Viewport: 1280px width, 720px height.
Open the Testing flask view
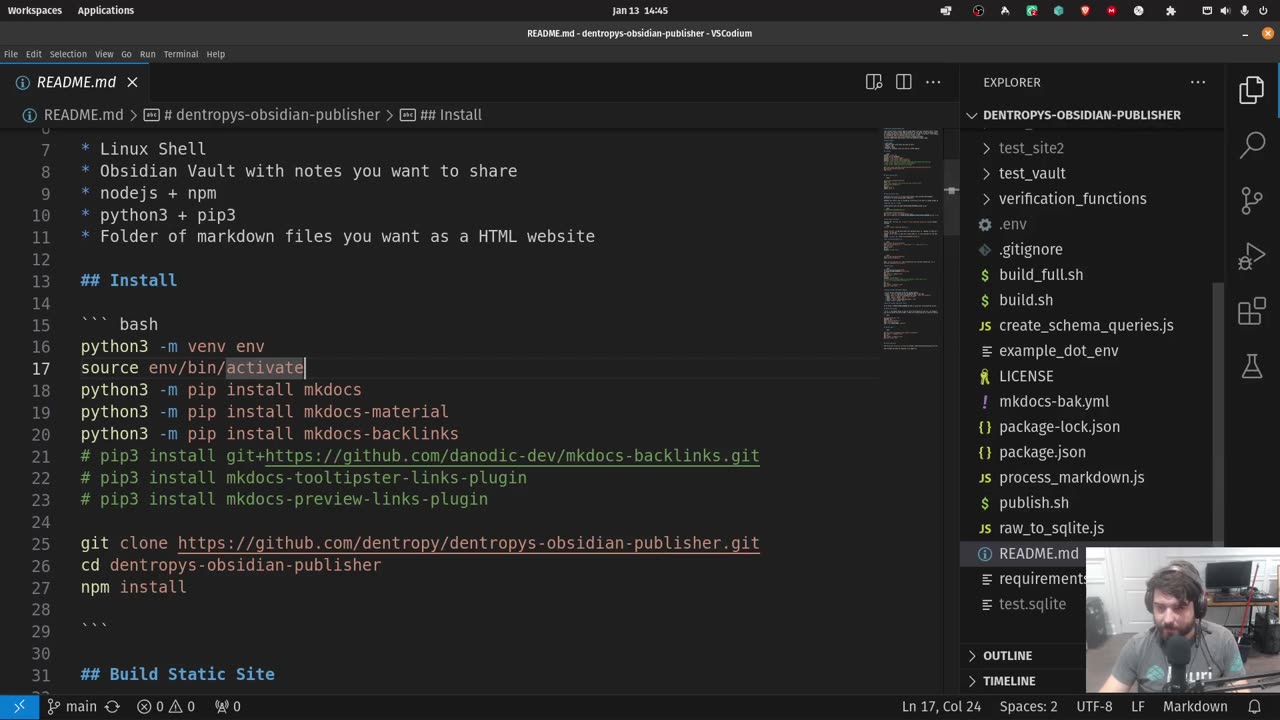pos(1252,366)
